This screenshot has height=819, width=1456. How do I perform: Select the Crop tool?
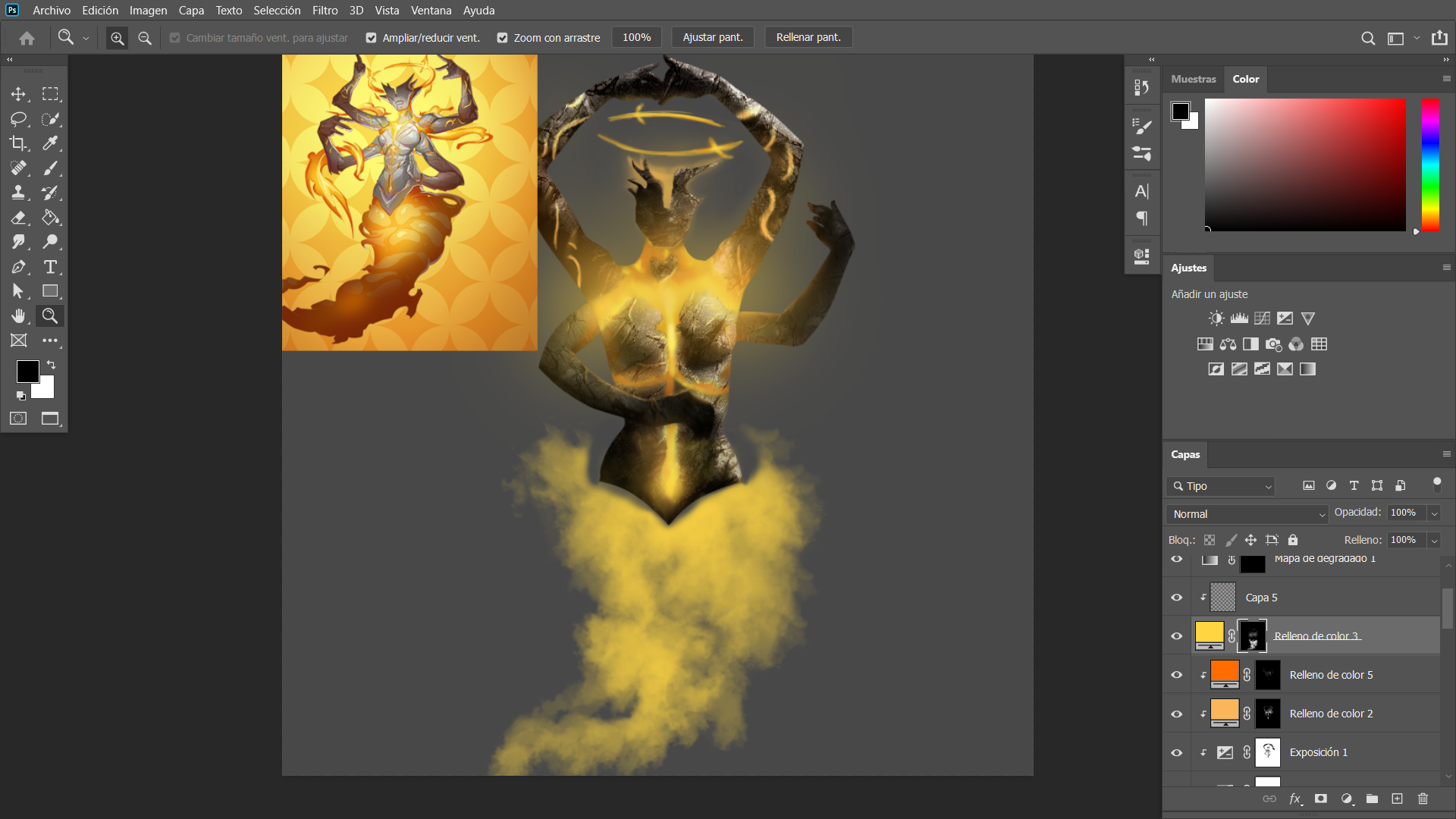click(18, 143)
